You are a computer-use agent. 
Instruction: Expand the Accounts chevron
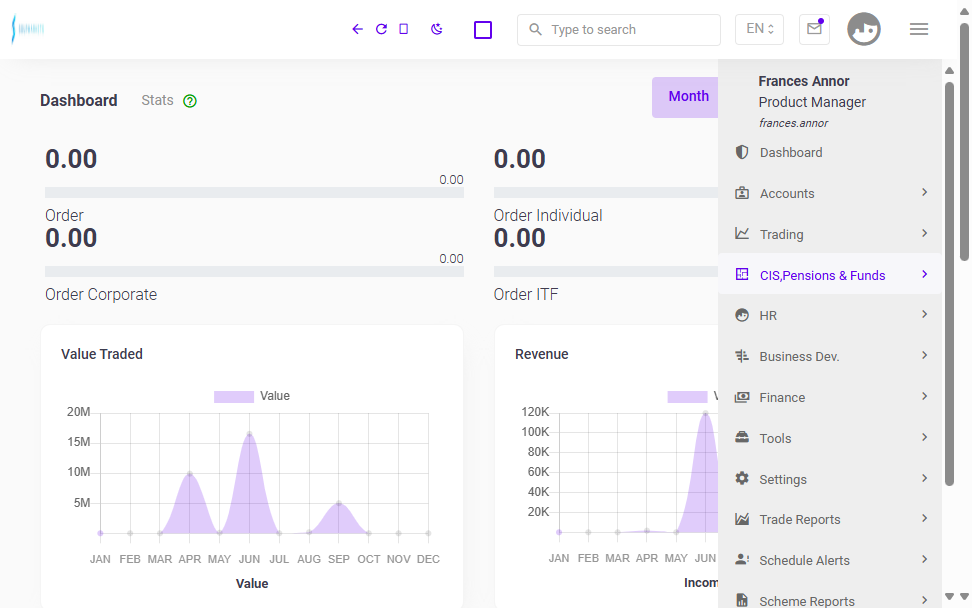[924, 192]
